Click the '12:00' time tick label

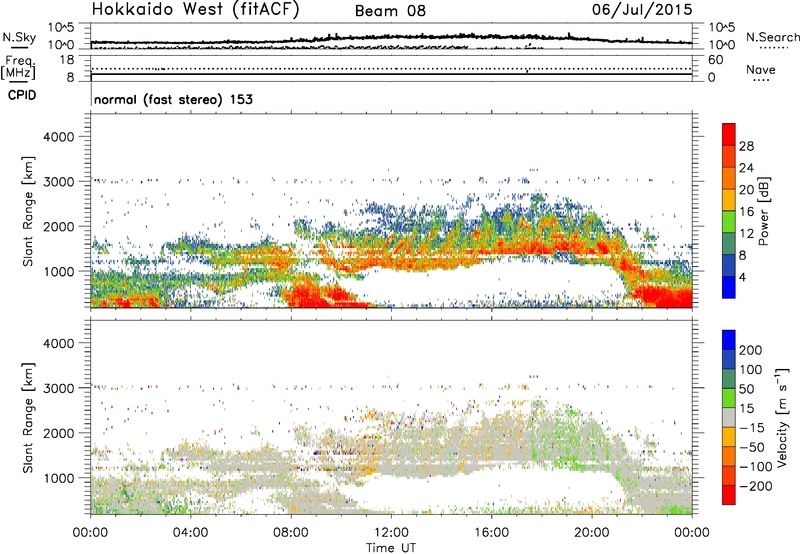(391, 533)
